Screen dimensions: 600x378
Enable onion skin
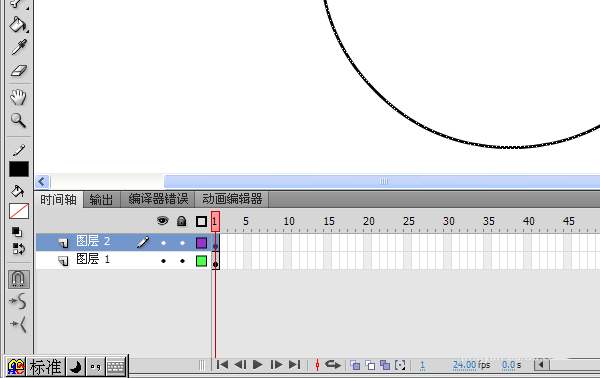click(x=355, y=365)
